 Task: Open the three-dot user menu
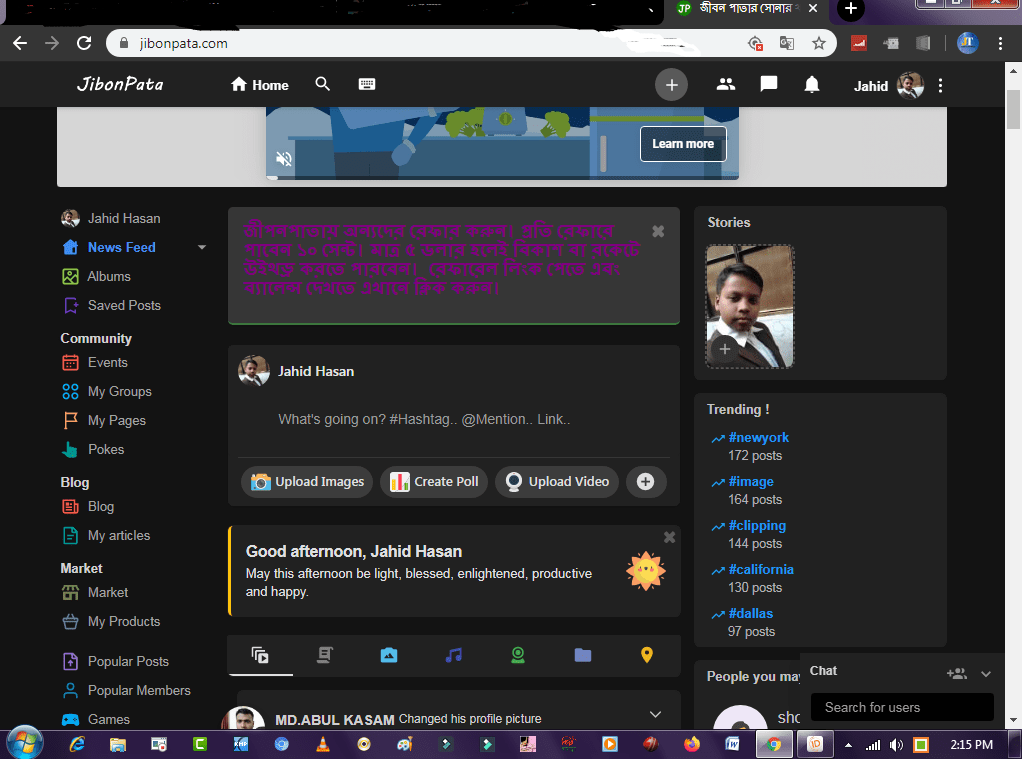[940, 86]
